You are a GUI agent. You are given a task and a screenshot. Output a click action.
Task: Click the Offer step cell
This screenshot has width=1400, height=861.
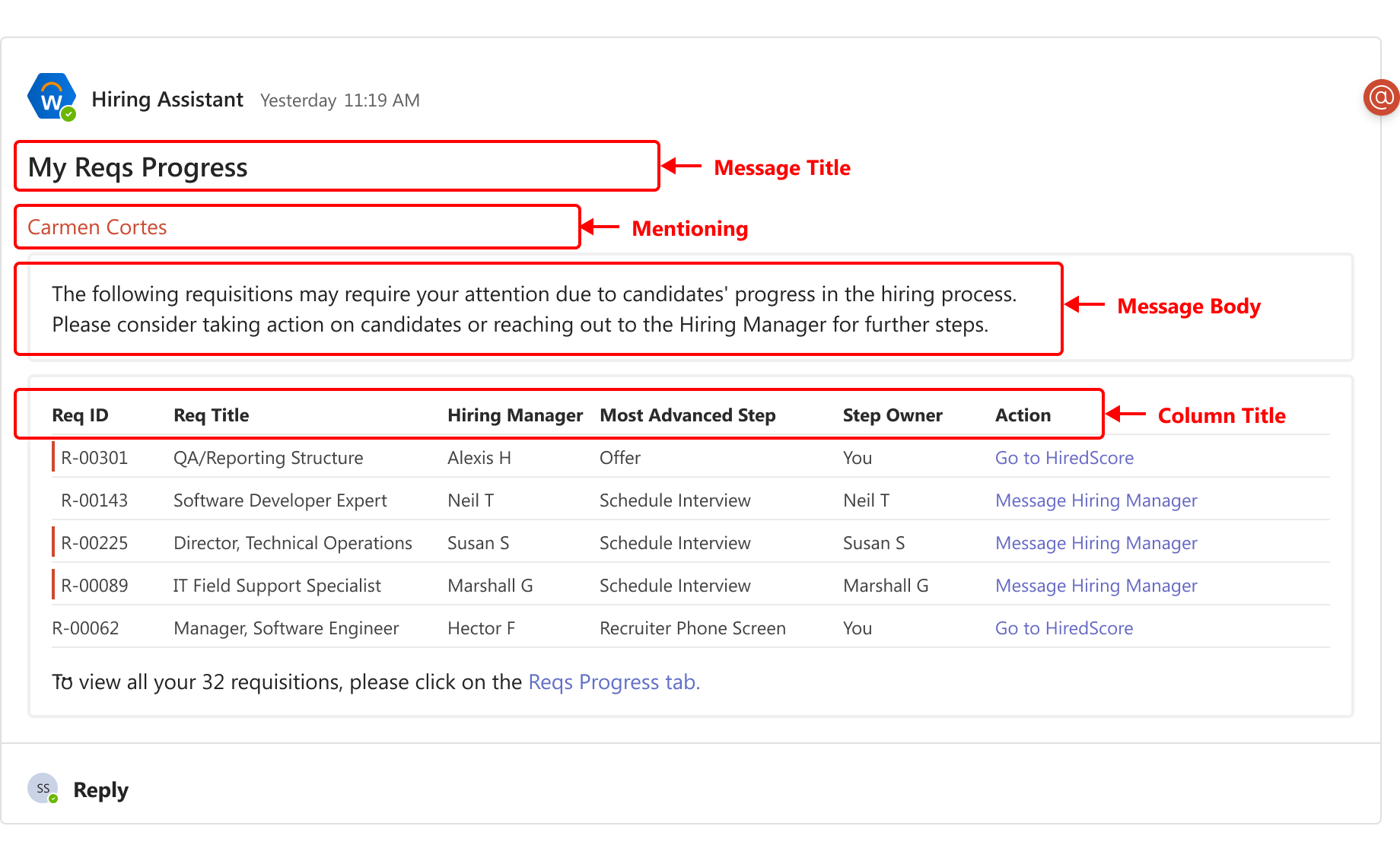click(620, 458)
